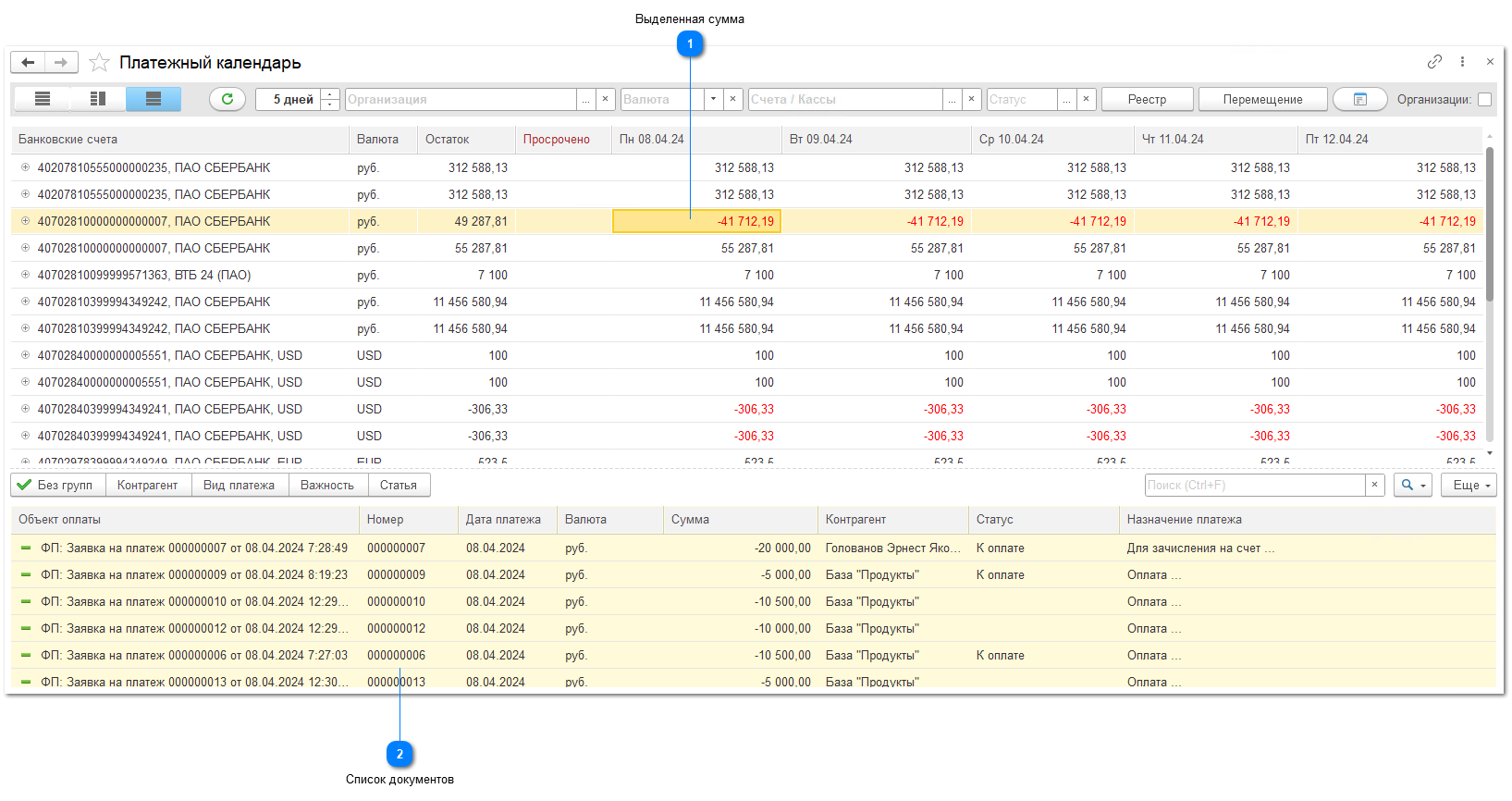Select the highlighted -41 712,19 cell for Пн 08.04.24
The image size is (1512, 801).
697,221
